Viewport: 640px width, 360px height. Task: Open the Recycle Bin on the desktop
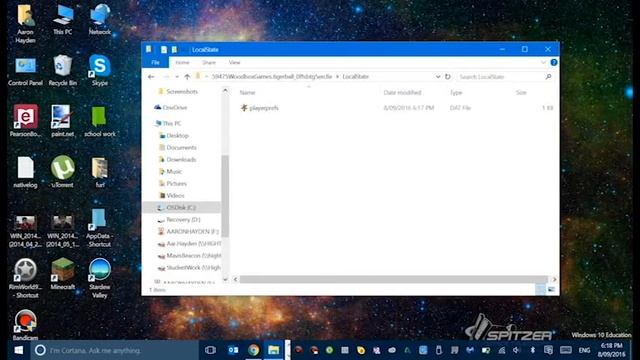tap(62, 71)
